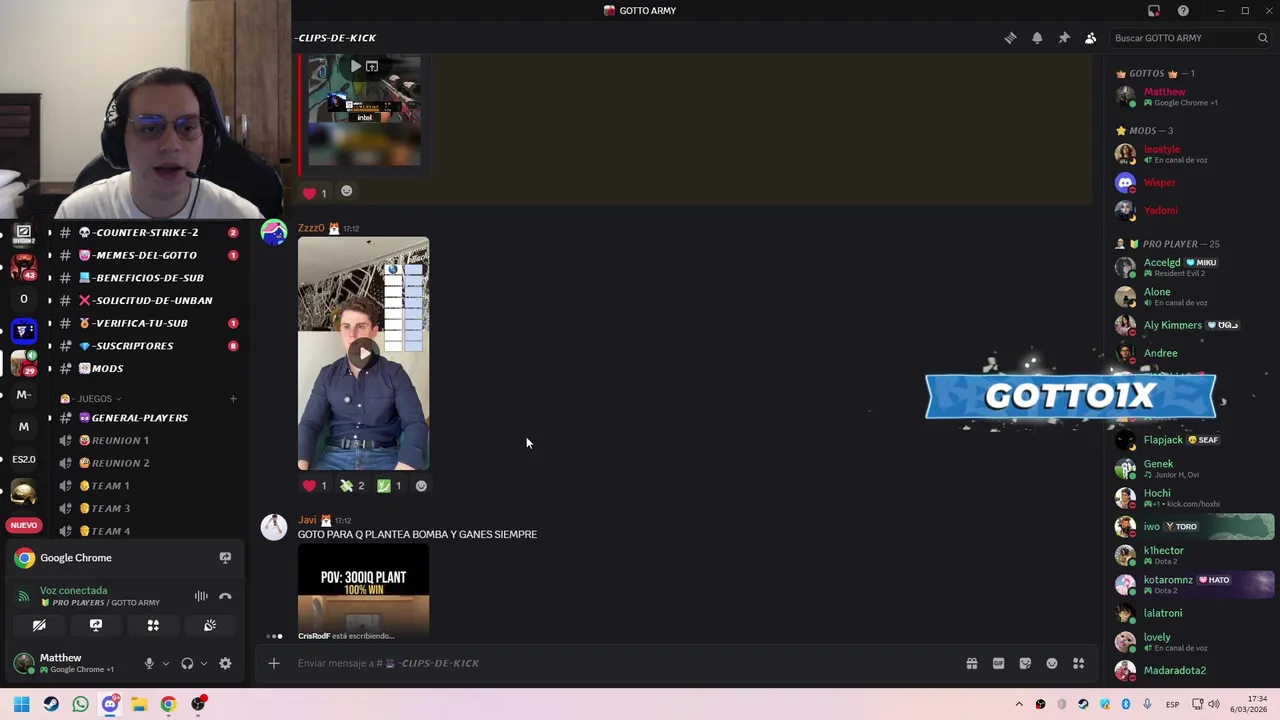Show hidden system tray icons chevron
1280x720 pixels.
tap(1019, 704)
